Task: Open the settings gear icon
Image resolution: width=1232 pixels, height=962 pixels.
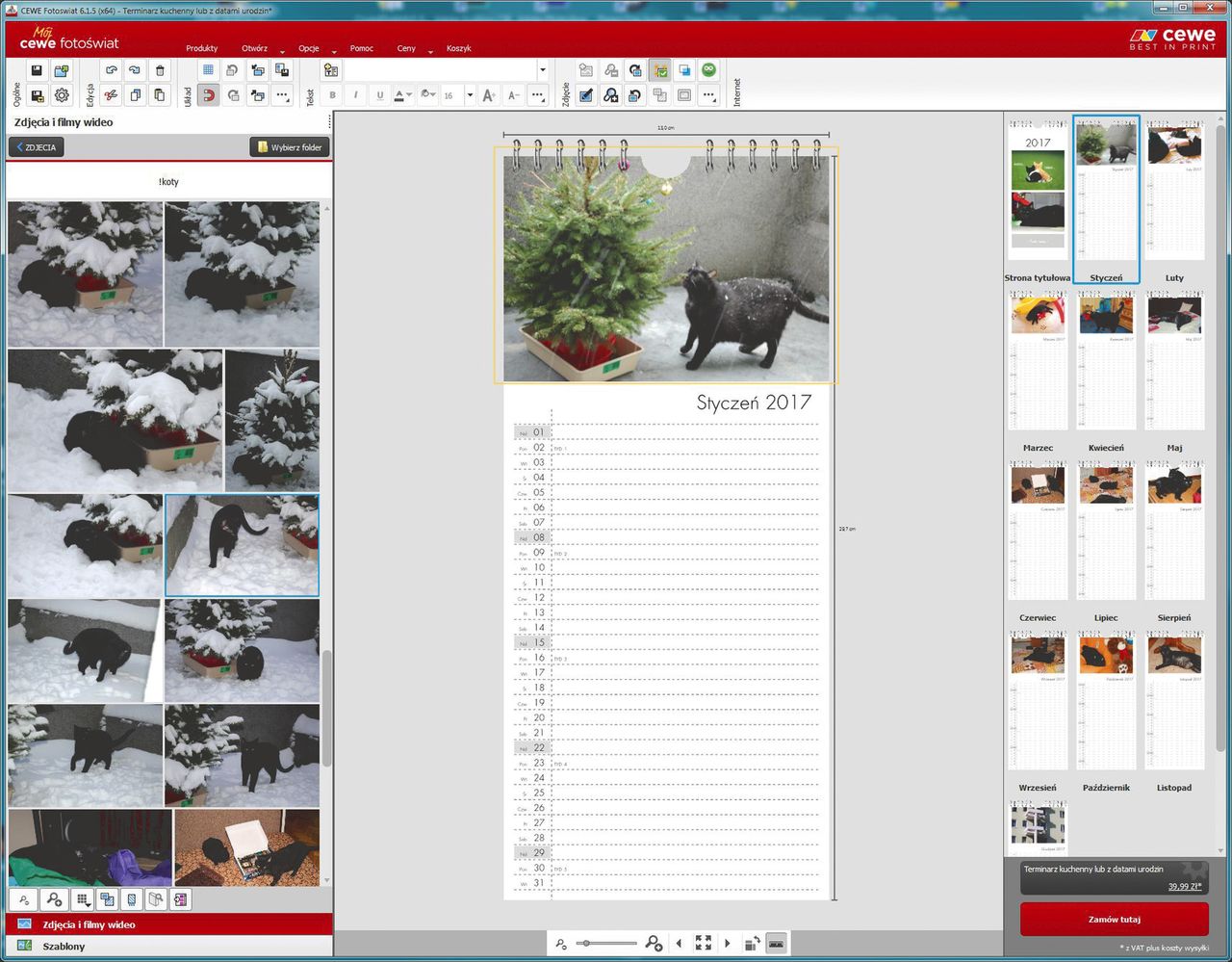Action: tap(62, 95)
